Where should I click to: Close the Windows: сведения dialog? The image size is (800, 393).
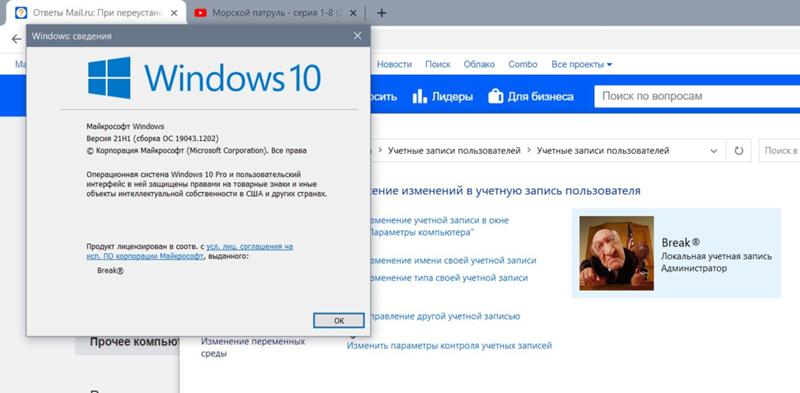tap(357, 36)
